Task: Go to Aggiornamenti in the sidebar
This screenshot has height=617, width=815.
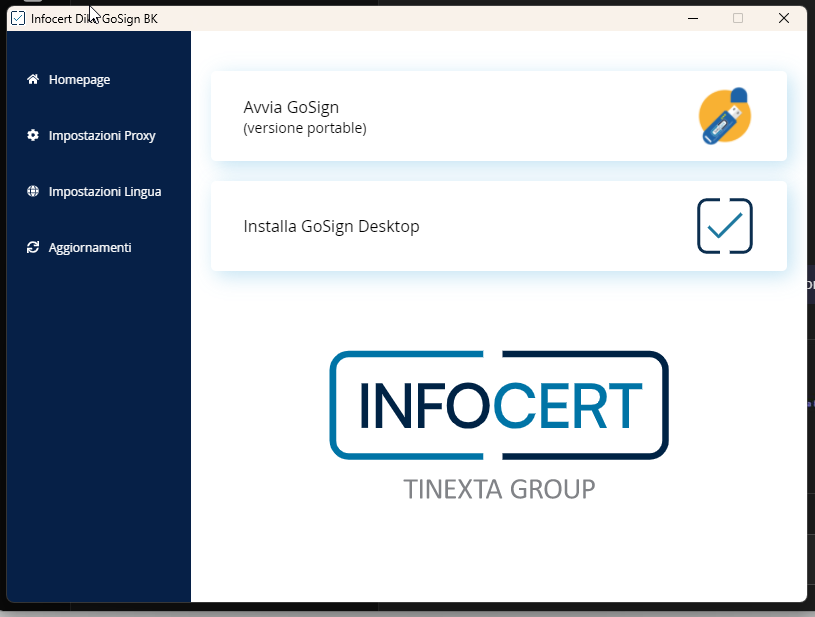Action: tap(89, 247)
